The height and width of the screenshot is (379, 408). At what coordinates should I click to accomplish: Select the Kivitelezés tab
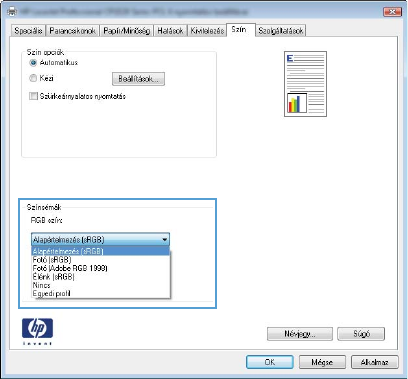tap(207, 31)
